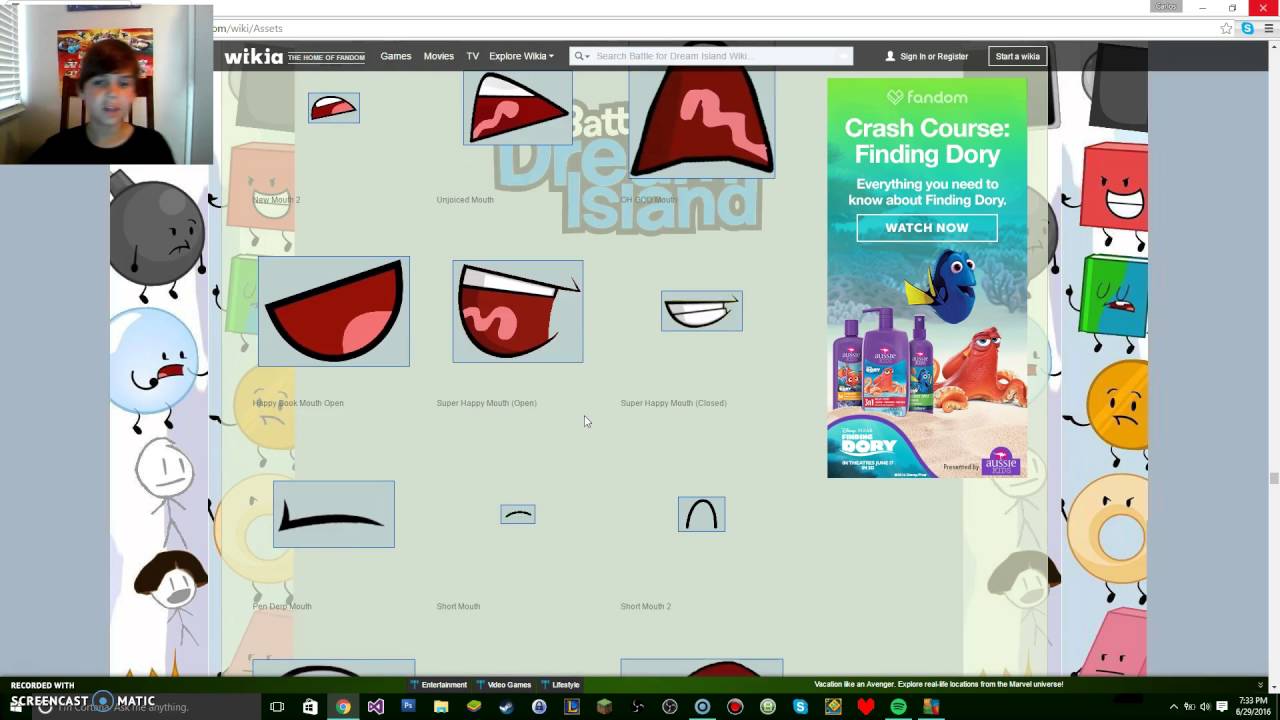This screenshot has width=1280, height=720.
Task: Click the 'Short Mouth 2' caption
Action: 646,607
